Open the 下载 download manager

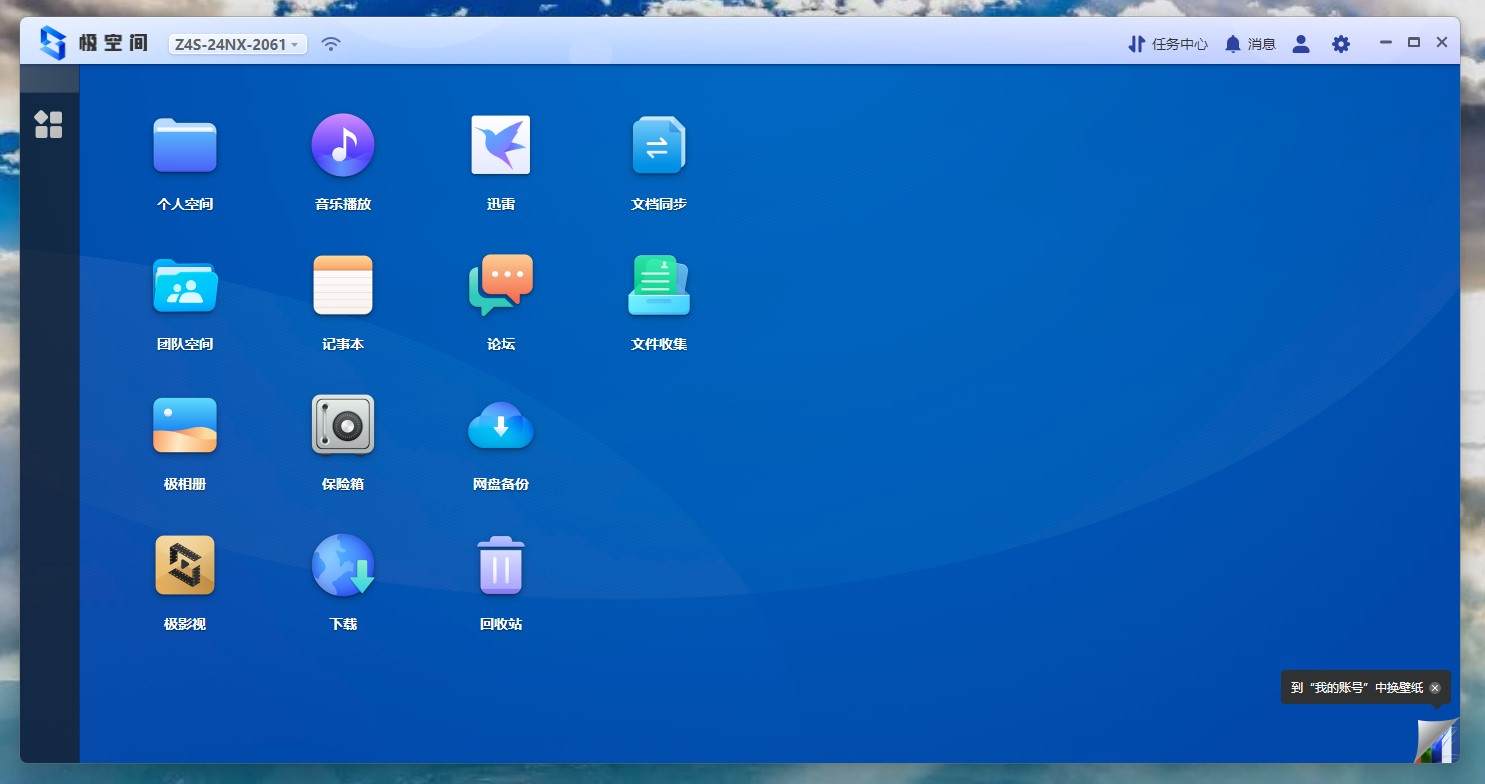click(343, 566)
